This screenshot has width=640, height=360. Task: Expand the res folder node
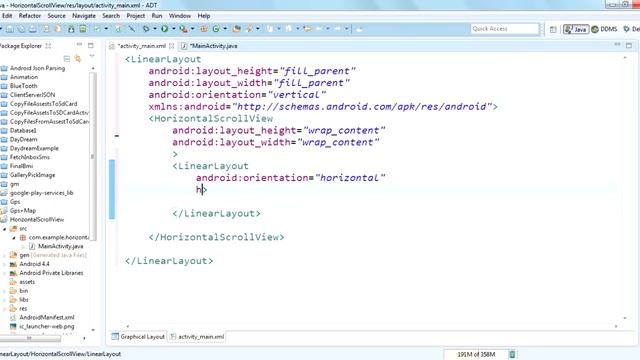tap(4, 309)
